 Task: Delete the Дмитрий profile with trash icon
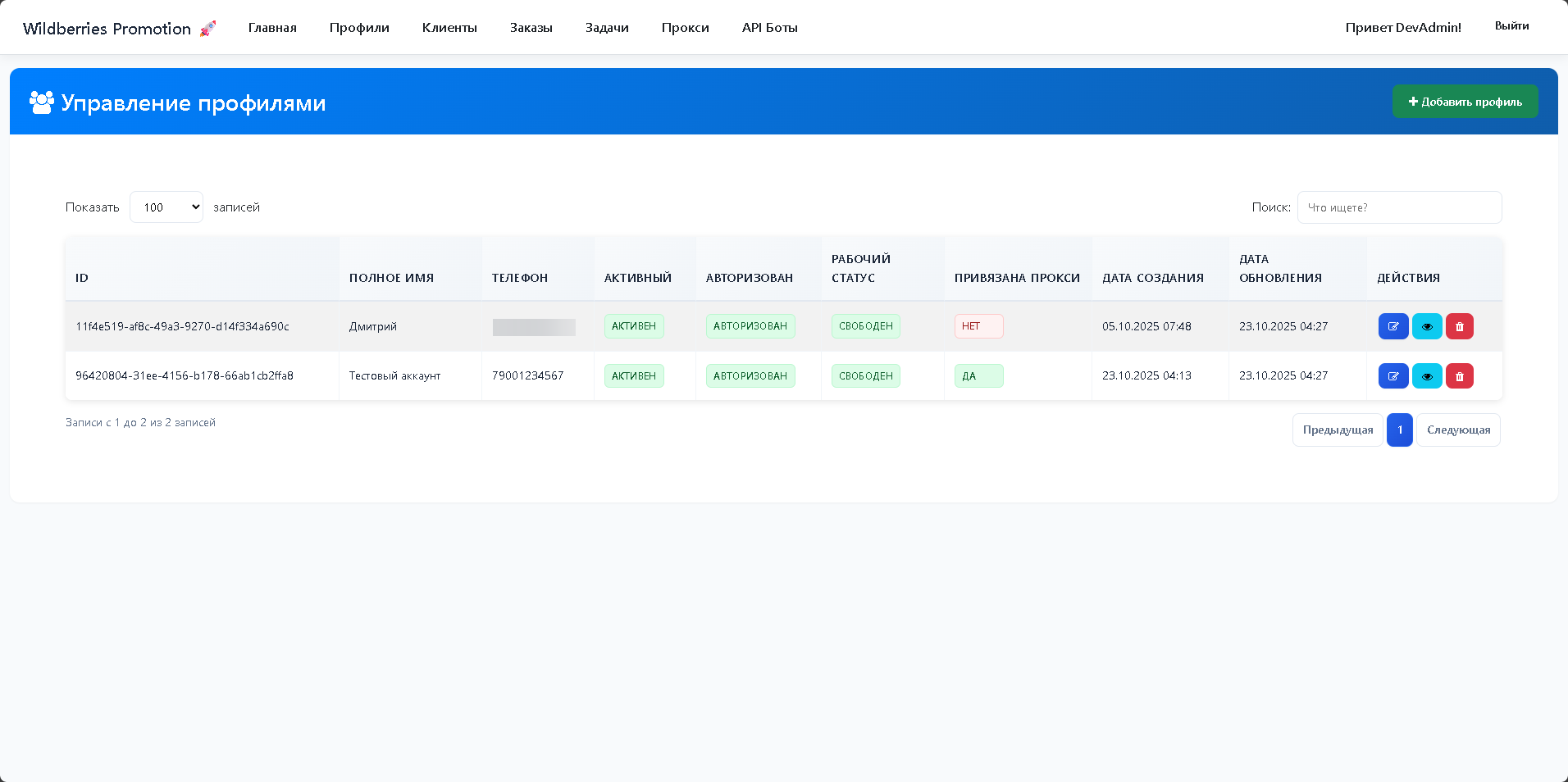(1459, 326)
